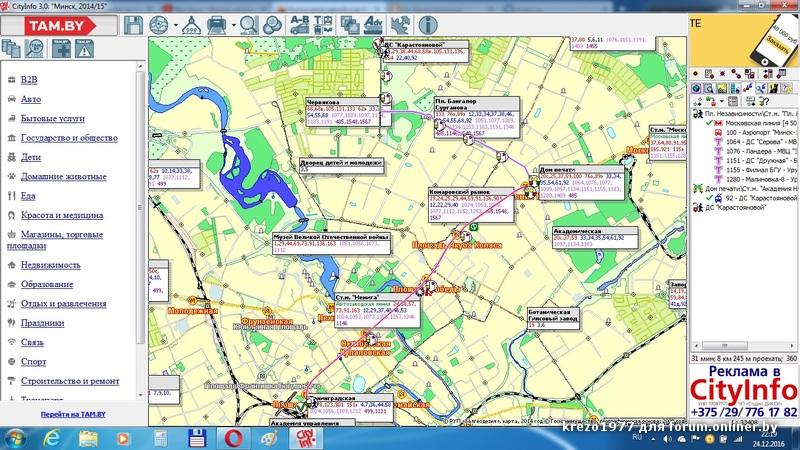Click the overlapping circles toolbar icon
The image size is (800, 450).
[x=272, y=25]
